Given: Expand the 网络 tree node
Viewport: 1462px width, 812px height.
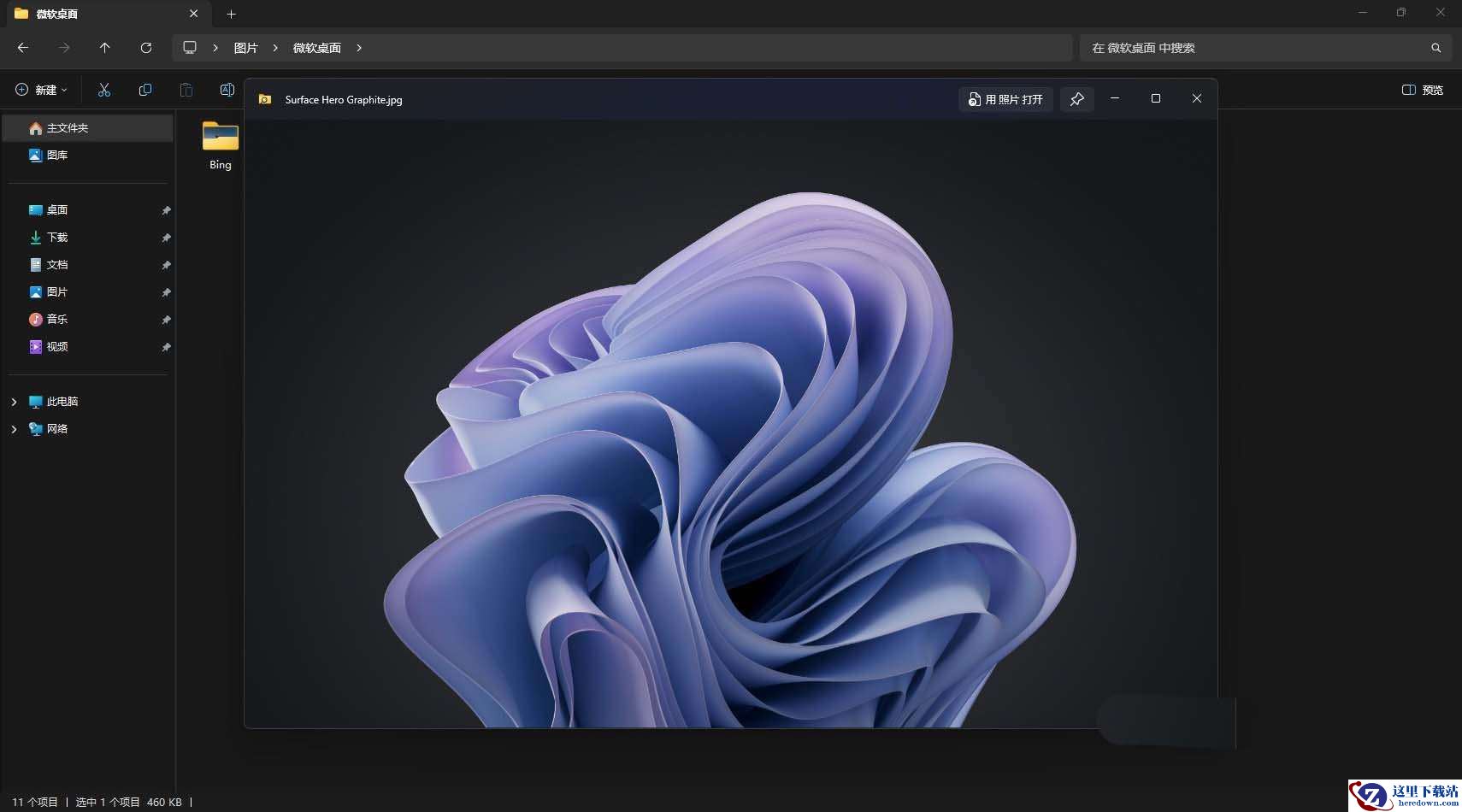Looking at the screenshot, I should pos(14,429).
